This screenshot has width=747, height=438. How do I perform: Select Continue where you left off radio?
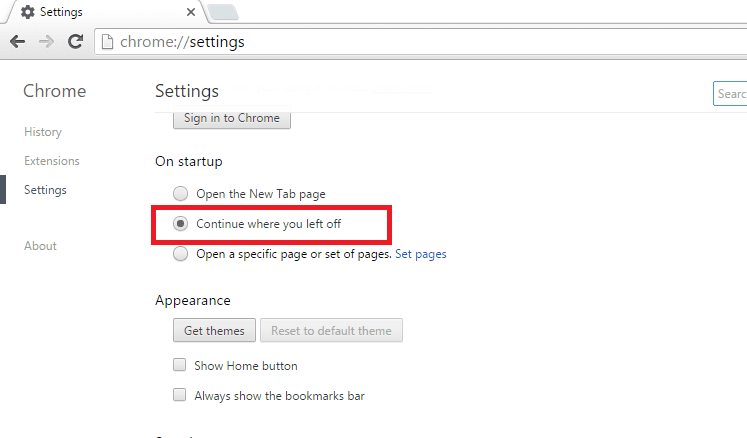point(181,224)
